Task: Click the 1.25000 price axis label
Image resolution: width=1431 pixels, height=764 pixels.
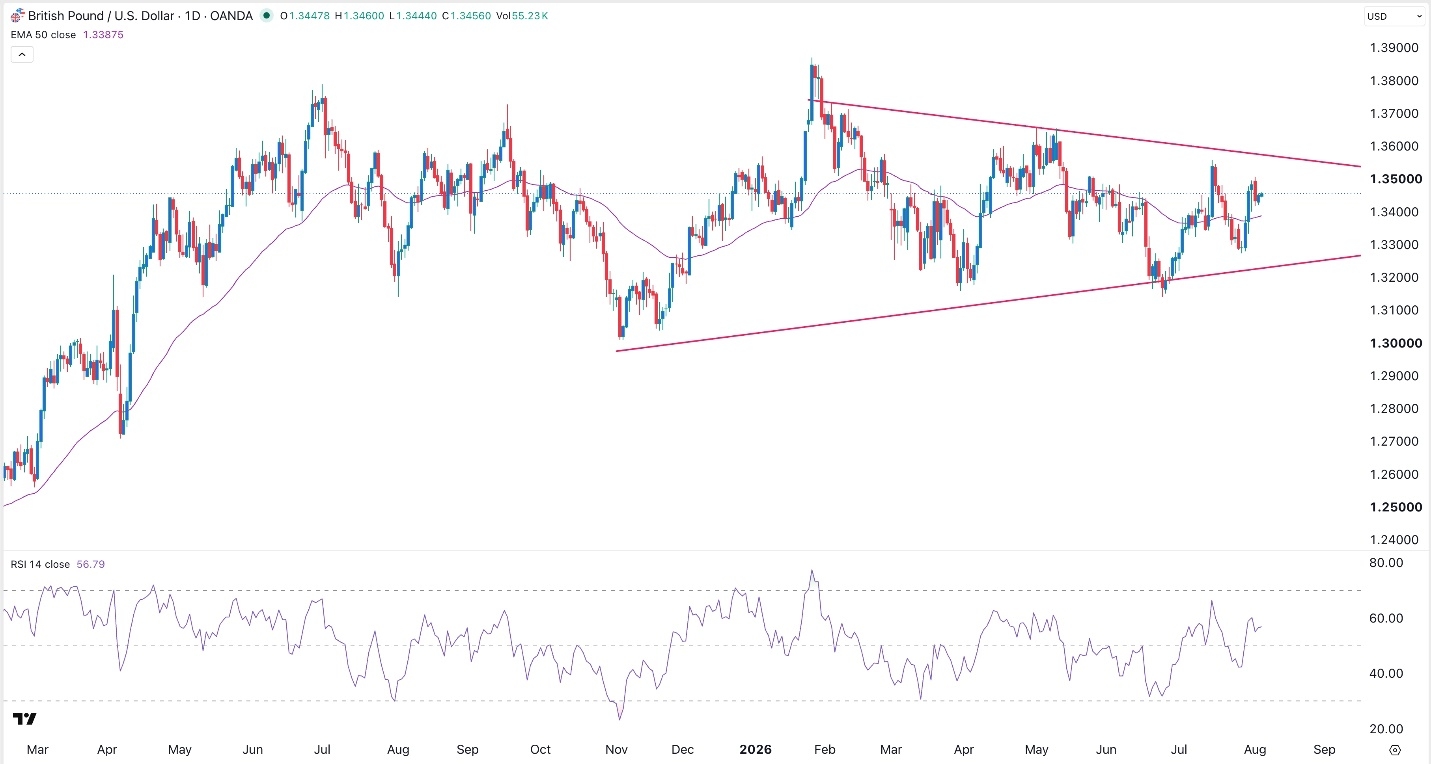Action: click(1395, 507)
